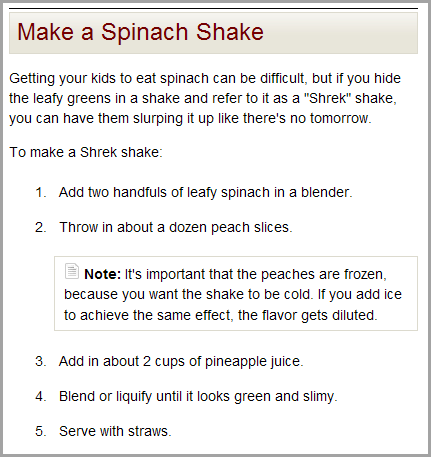Click step 3 'Add in about 2 cups of pineapple juice'
The width and height of the screenshot is (431, 457).
point(181,361)
